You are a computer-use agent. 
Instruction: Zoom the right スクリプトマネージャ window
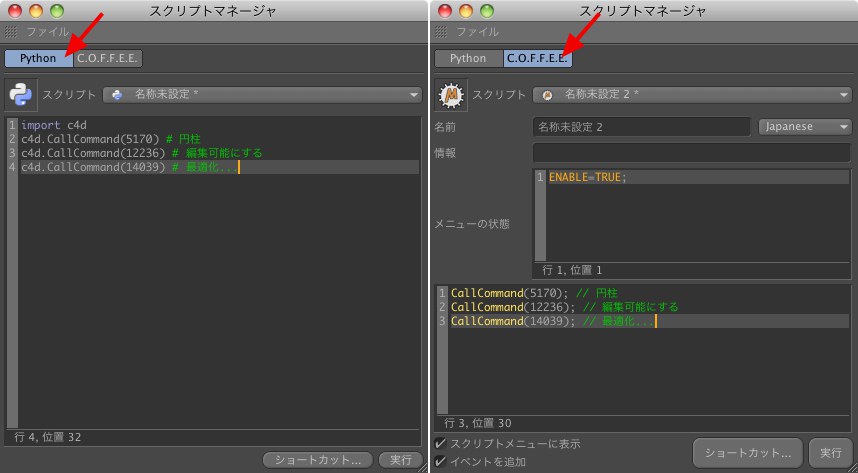(x=486, y=10)
